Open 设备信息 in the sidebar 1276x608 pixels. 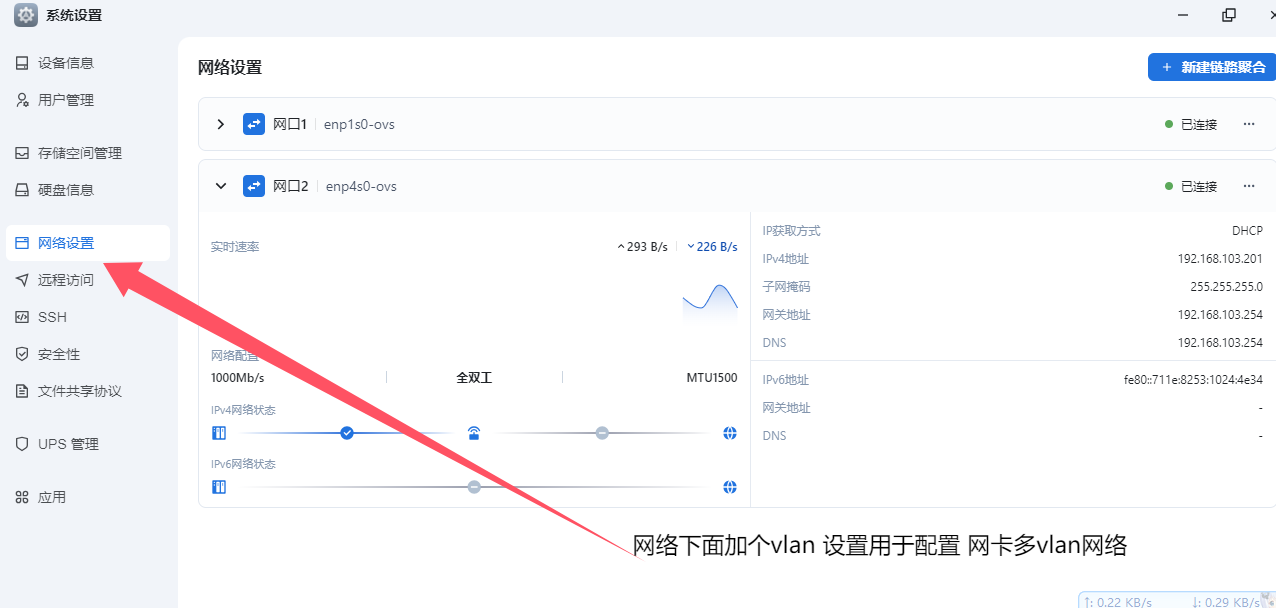88,63
